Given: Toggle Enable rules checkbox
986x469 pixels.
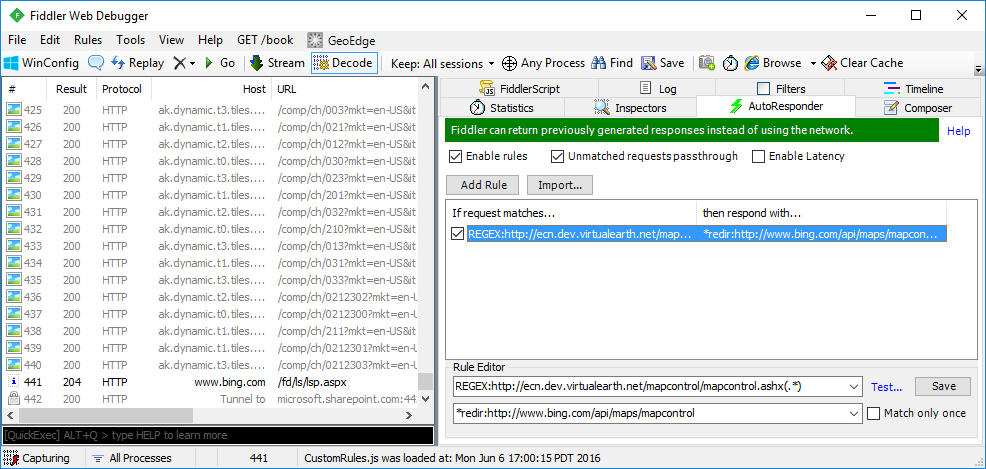Looking at the screenshot, I should pos(455,156).
